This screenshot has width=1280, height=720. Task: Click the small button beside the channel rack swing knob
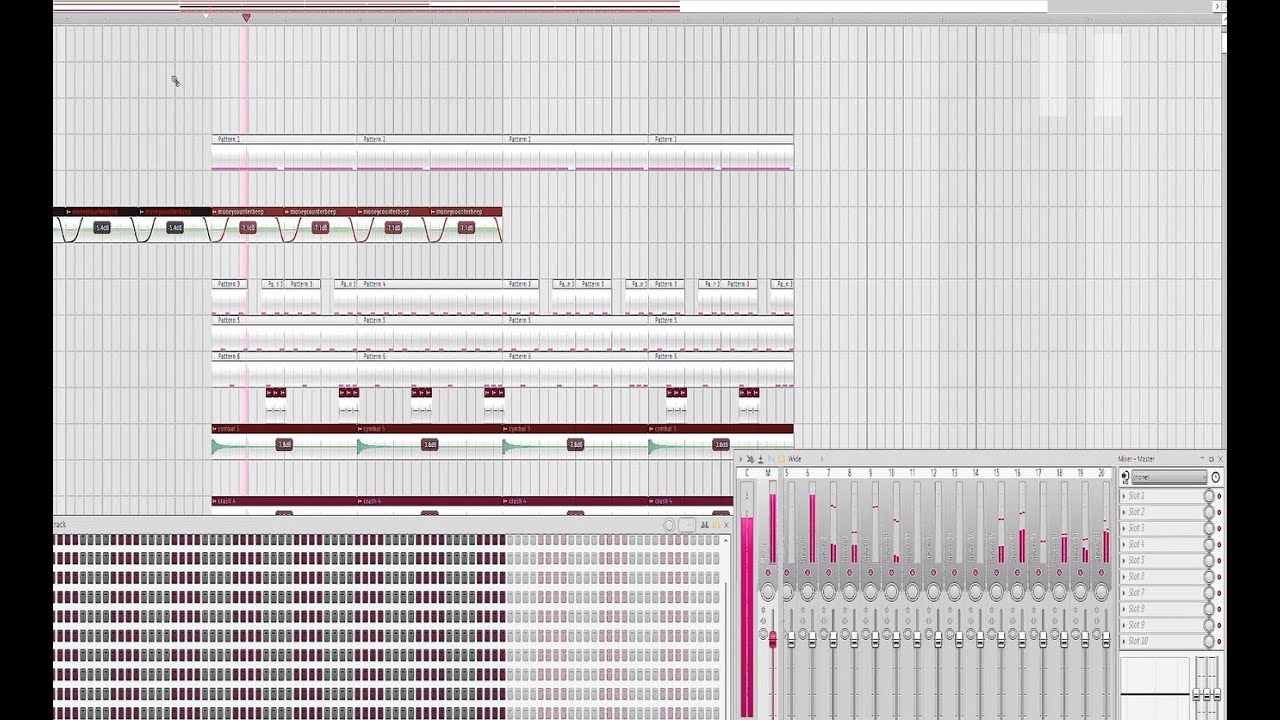click(x=686, y=524)
